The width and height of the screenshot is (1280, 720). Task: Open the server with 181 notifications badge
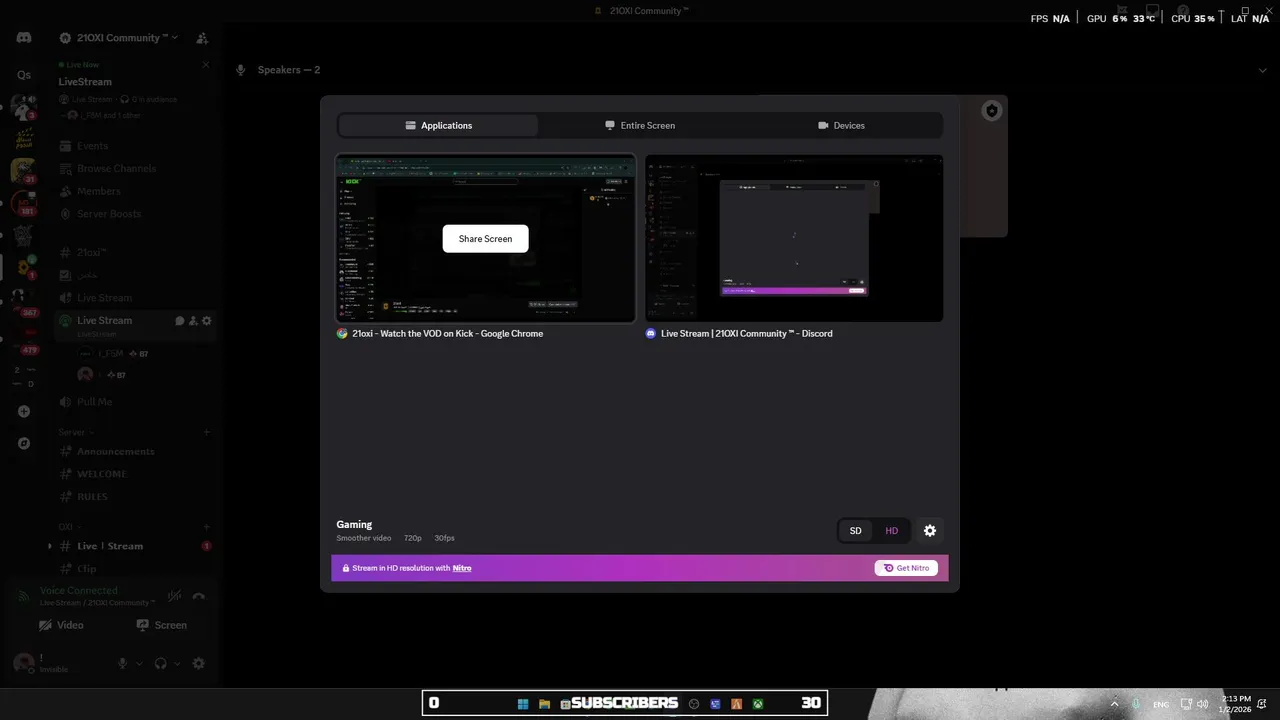point(24,203)
